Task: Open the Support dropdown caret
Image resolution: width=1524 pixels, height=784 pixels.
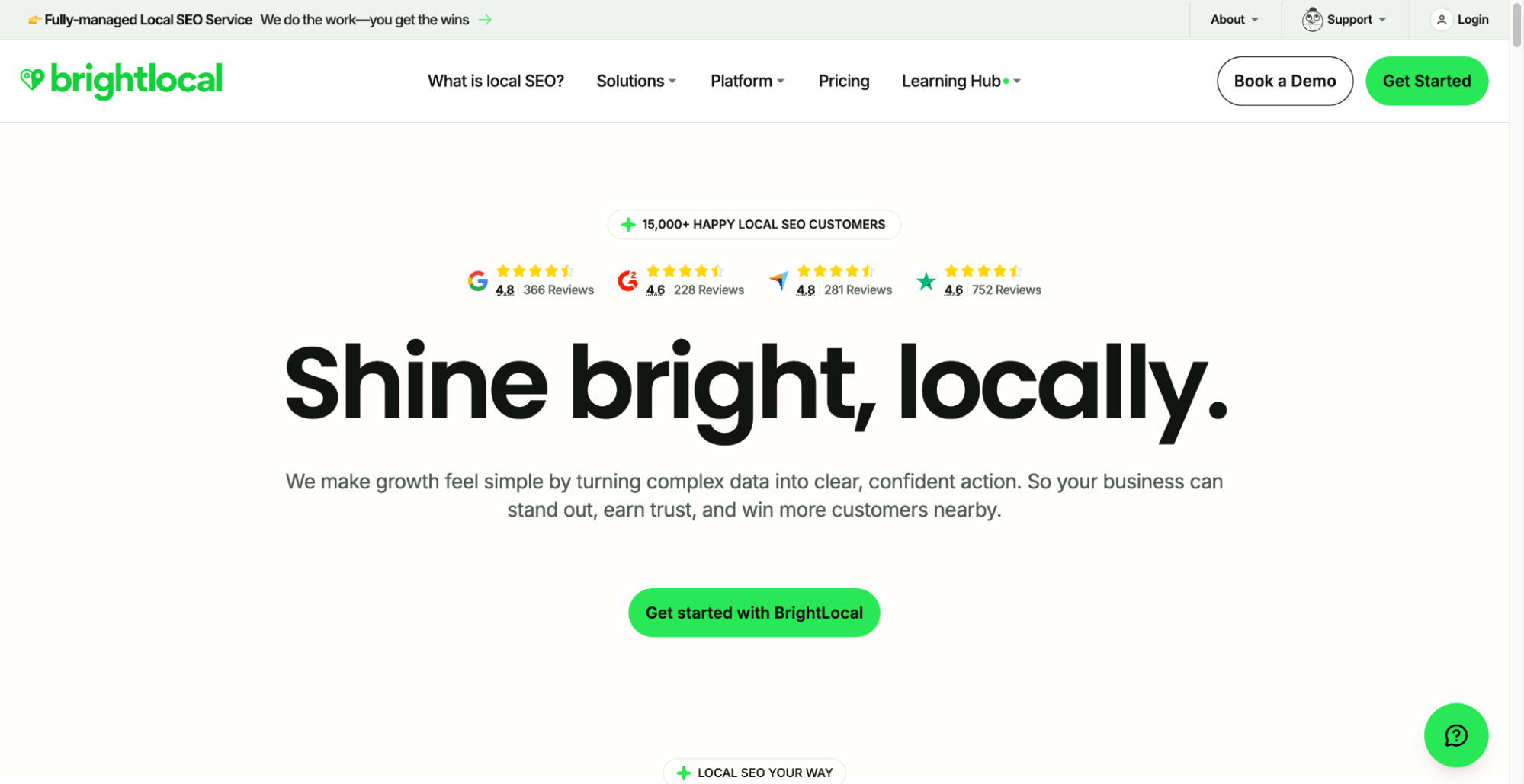Action: click(1382, 20)
